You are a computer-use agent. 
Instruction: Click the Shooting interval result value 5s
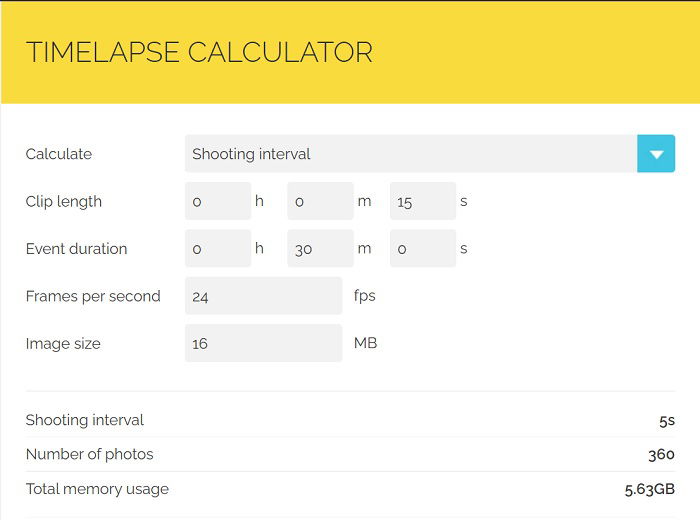coord(667,420)
